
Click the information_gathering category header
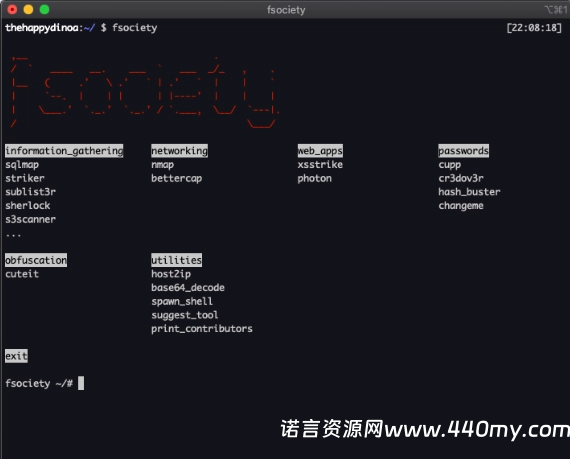64,151
